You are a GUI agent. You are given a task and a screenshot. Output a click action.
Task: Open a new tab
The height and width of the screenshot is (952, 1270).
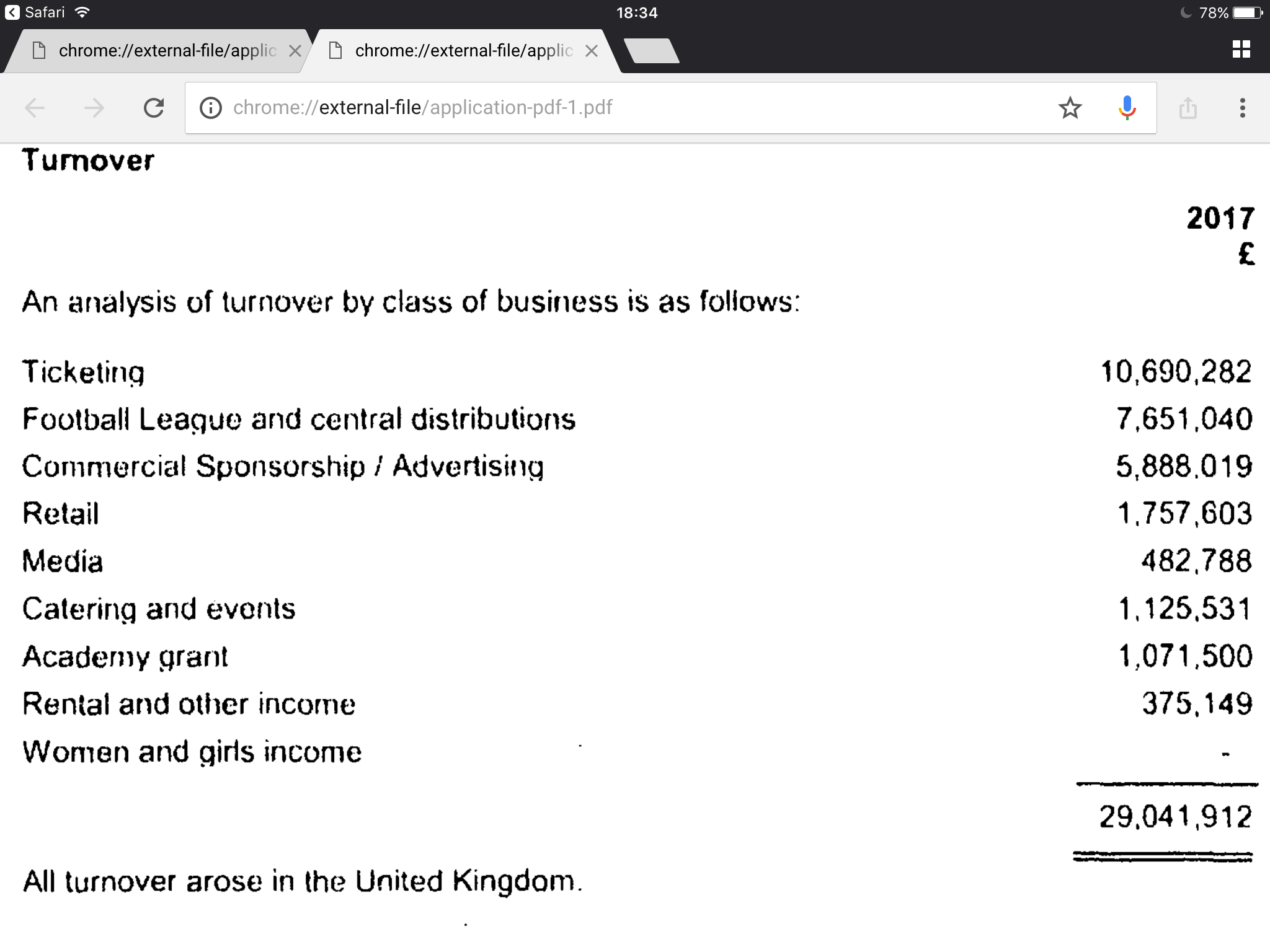coord(652,51)
